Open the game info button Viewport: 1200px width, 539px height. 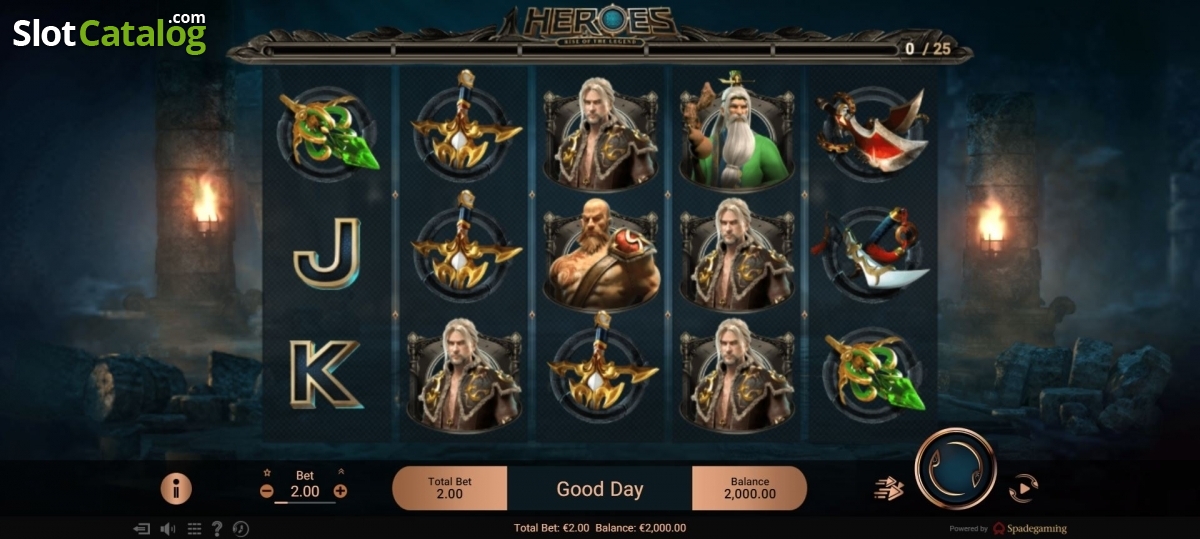pos(176,488)
